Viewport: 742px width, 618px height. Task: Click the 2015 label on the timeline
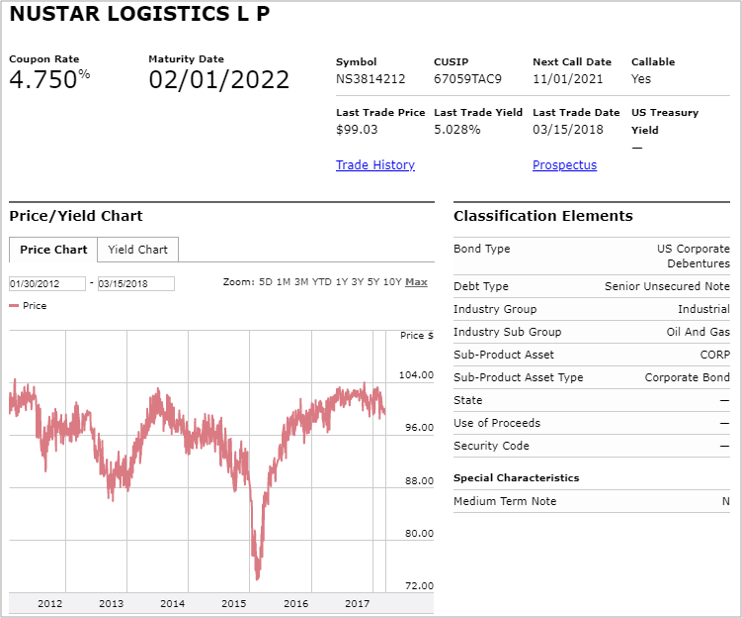(x=234, y=603)
